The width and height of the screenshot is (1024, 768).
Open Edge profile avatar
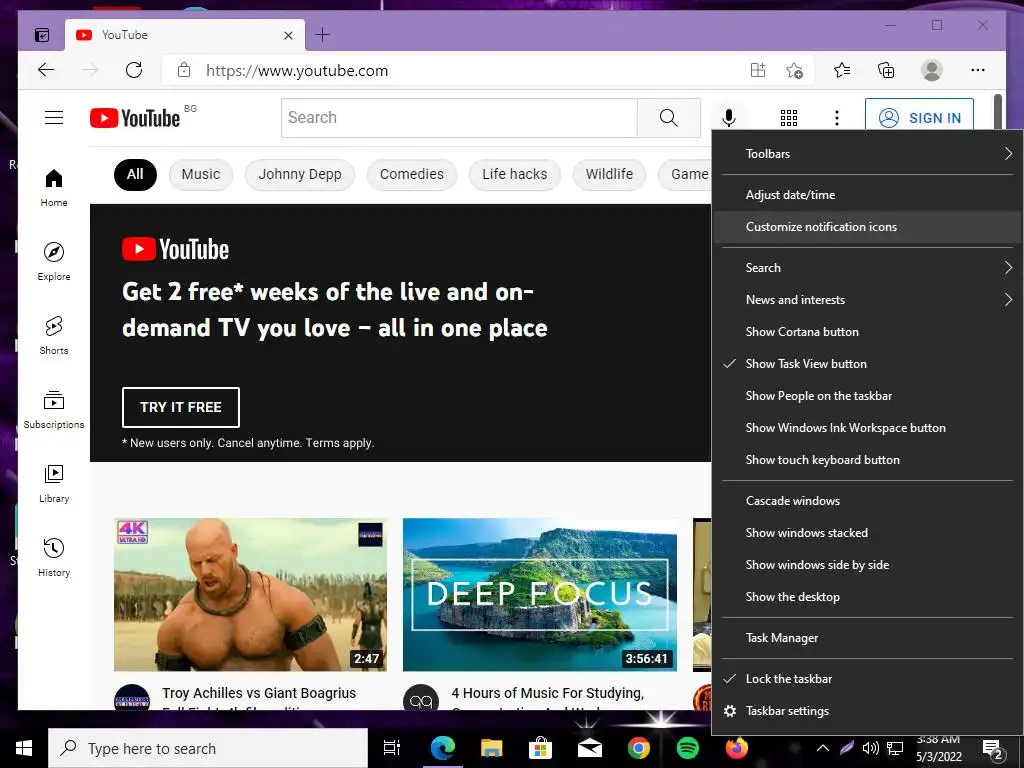click(x=932, y=70)
